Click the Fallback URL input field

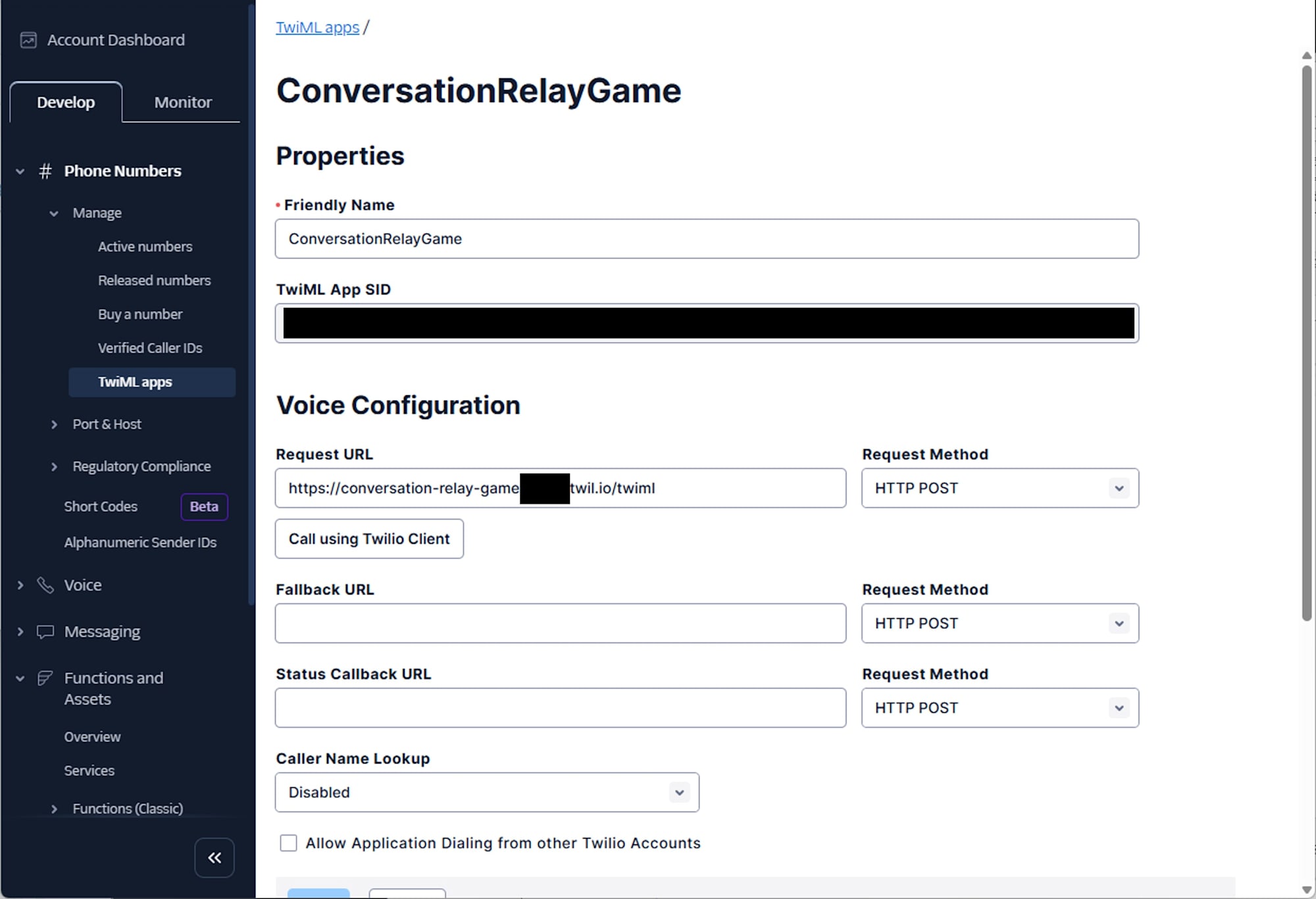(x=561, y=623)
